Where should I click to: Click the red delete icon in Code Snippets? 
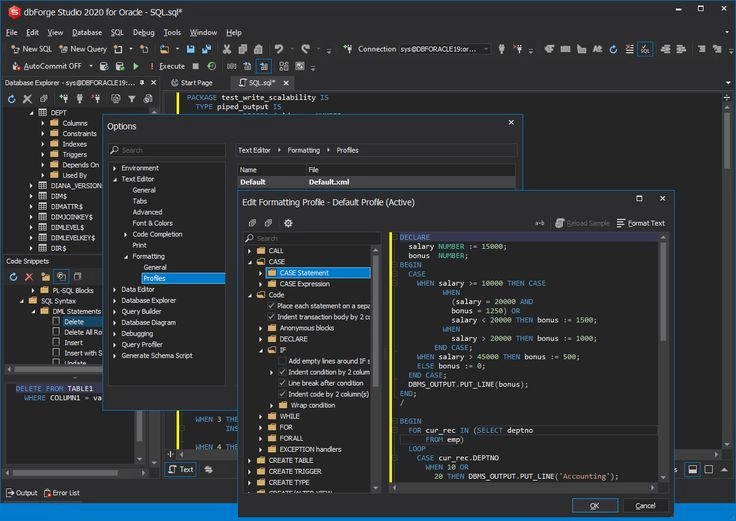(29, 276)
